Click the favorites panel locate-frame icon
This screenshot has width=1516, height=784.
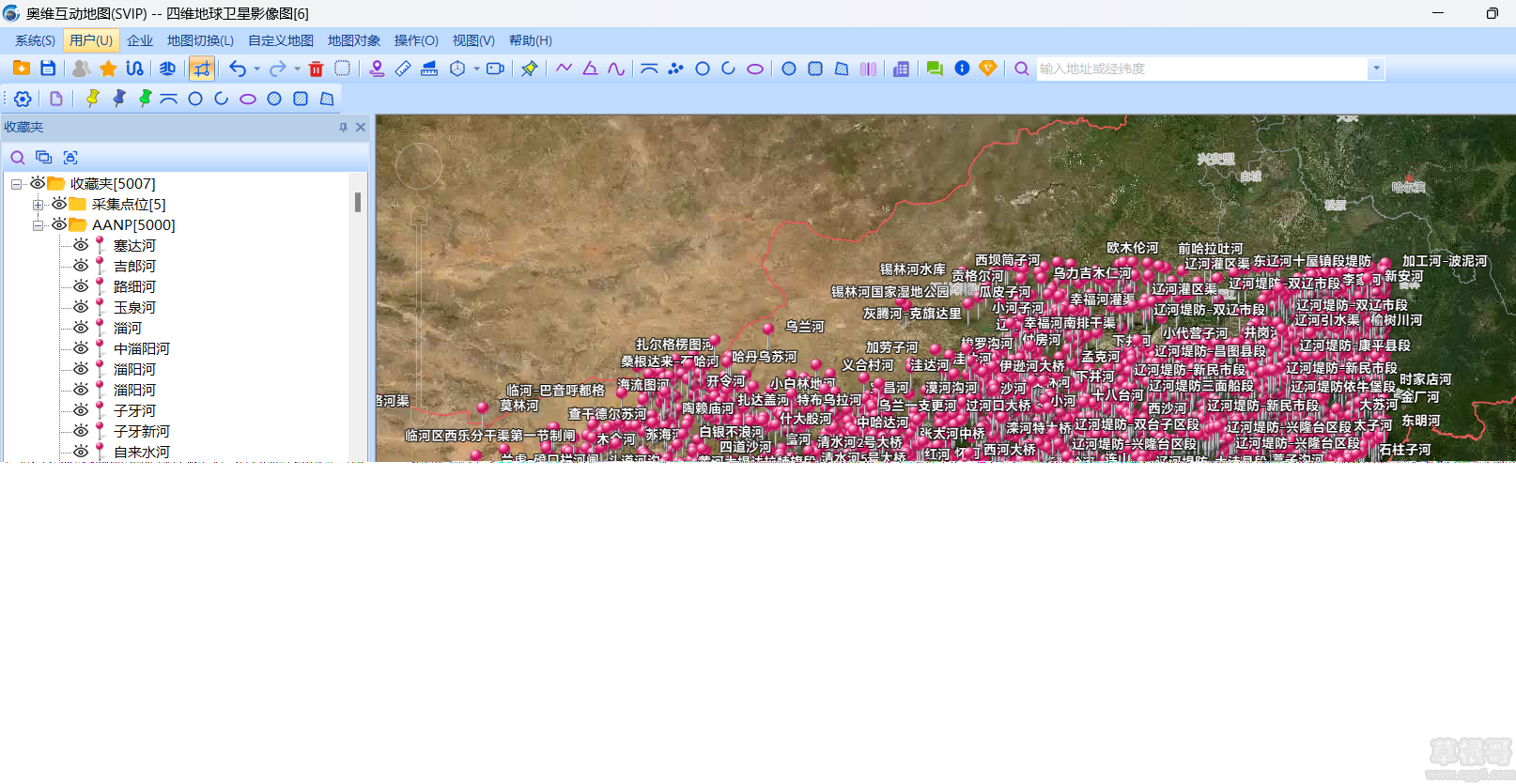(x=70, y=157)
